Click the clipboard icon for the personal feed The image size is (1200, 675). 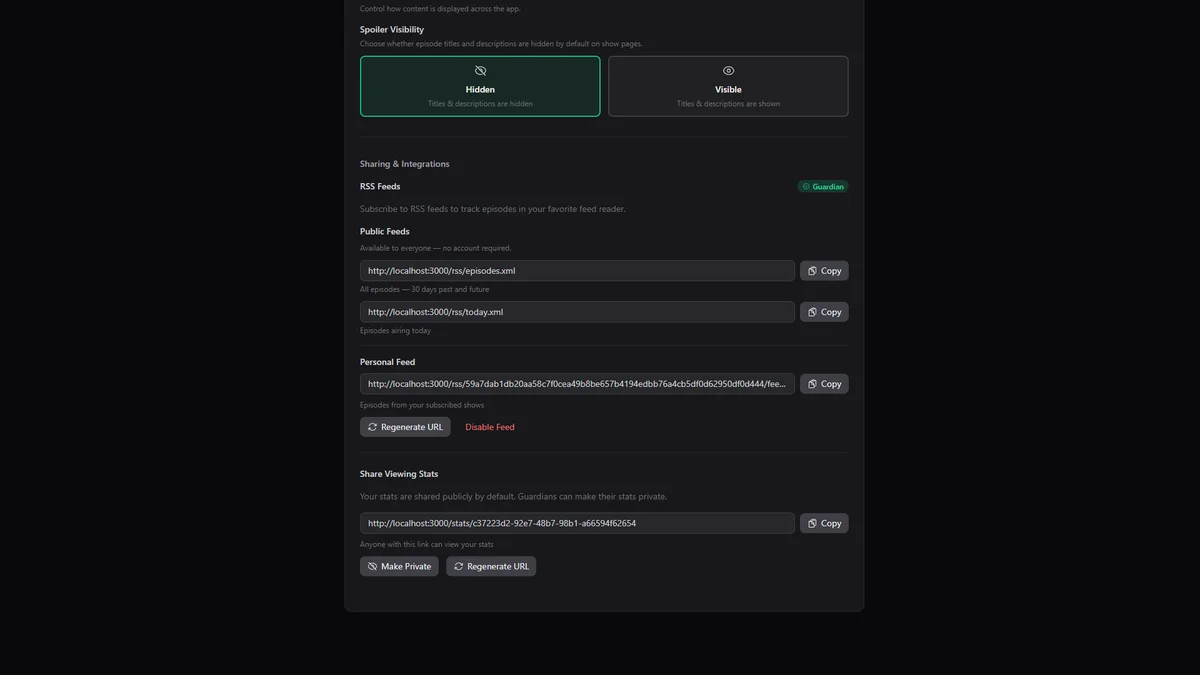coord(810,383)
